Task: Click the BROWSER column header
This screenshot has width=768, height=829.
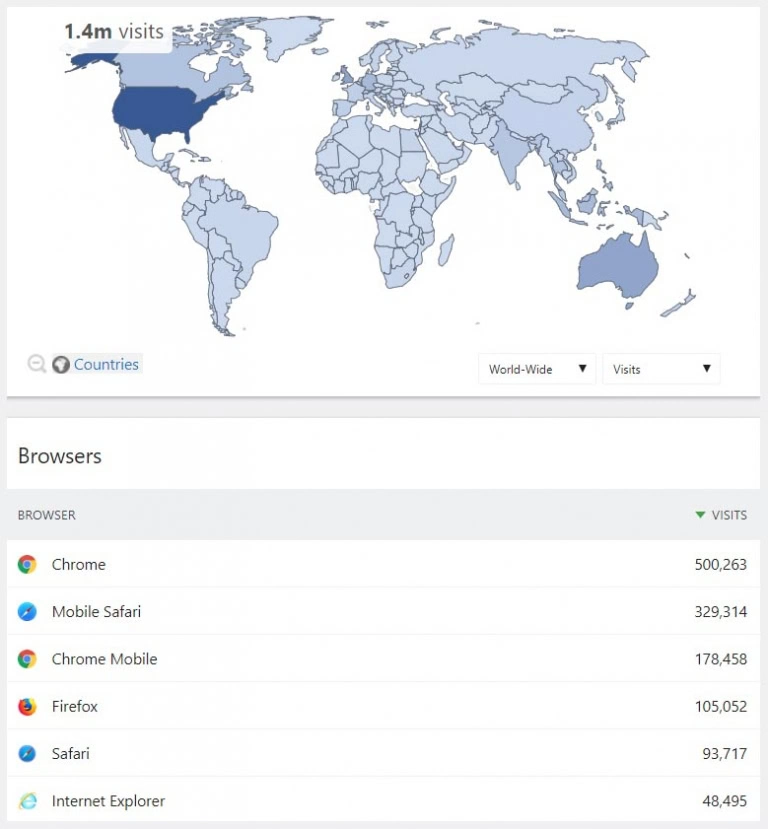Action: [47, 515]
